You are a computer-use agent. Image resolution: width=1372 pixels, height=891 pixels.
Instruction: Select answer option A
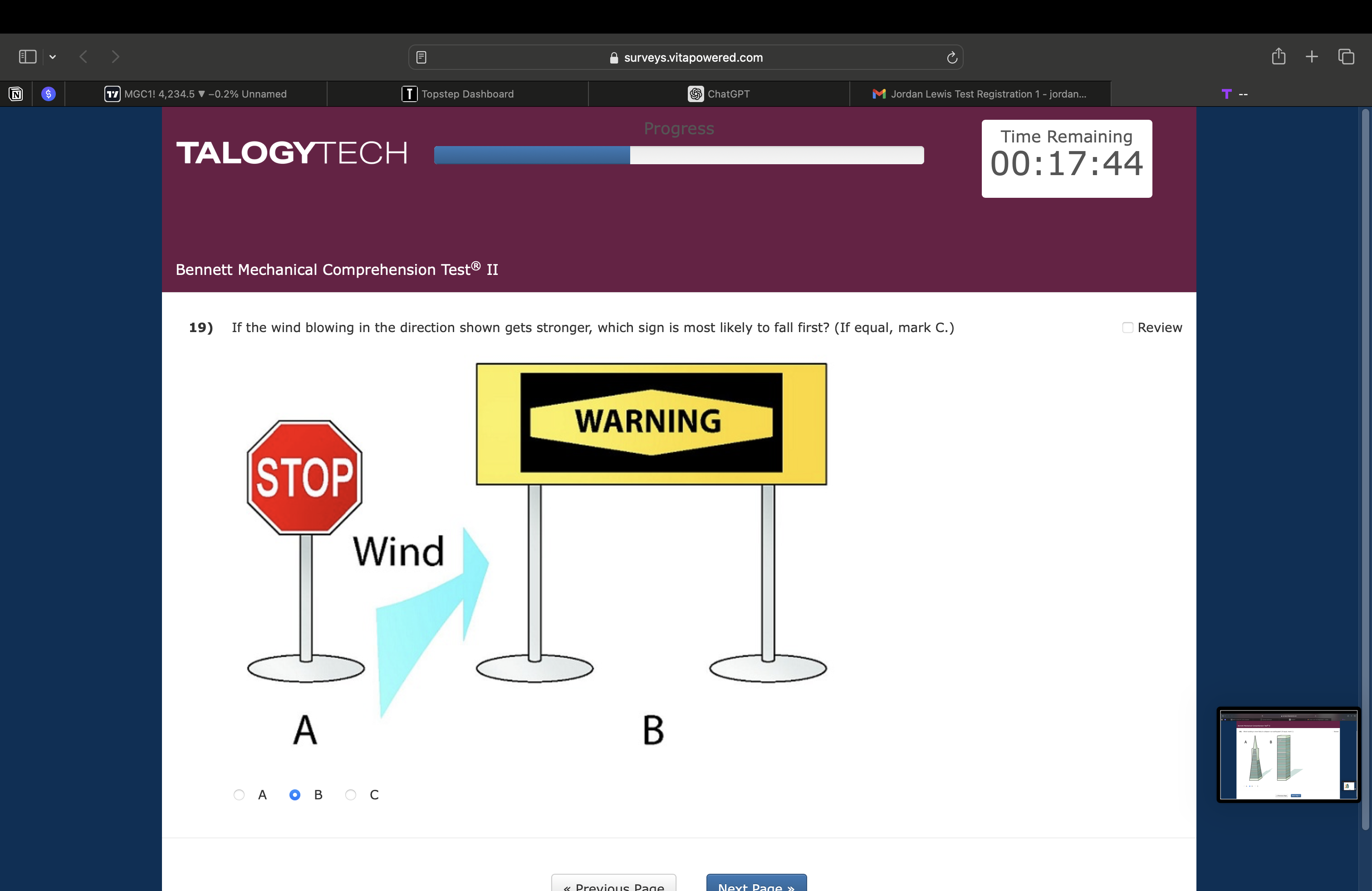click(239, 795)
